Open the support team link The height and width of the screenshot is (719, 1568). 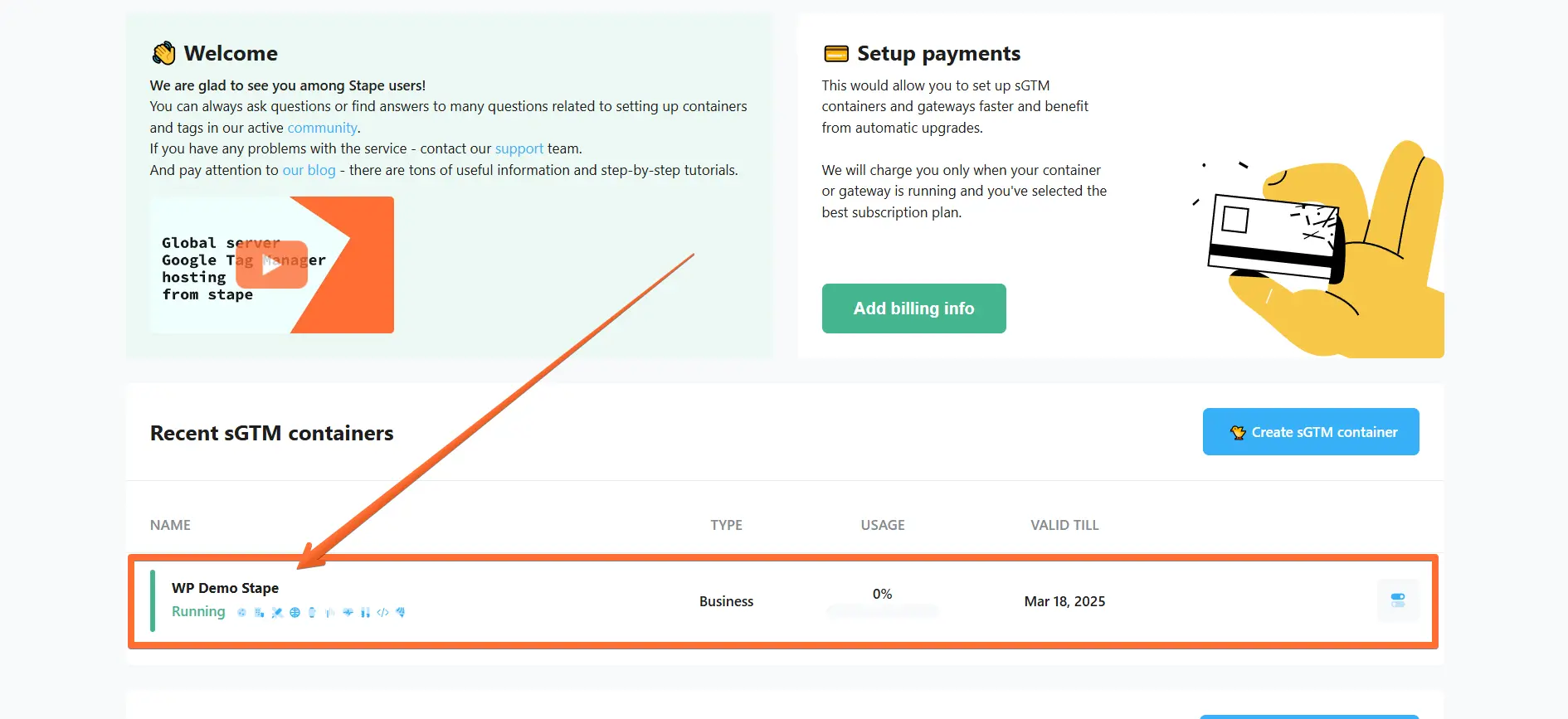click(x=519, y=148)
